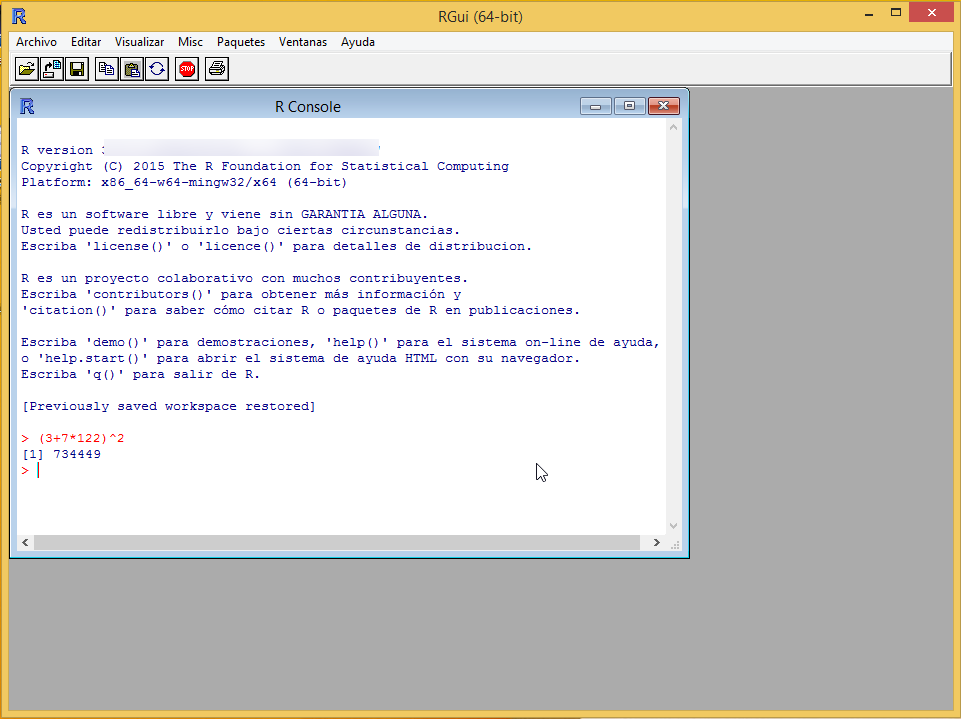This screenshot has height=719, width=961.
Task: Open the Ventanas menu
Action: pos(303,42)
